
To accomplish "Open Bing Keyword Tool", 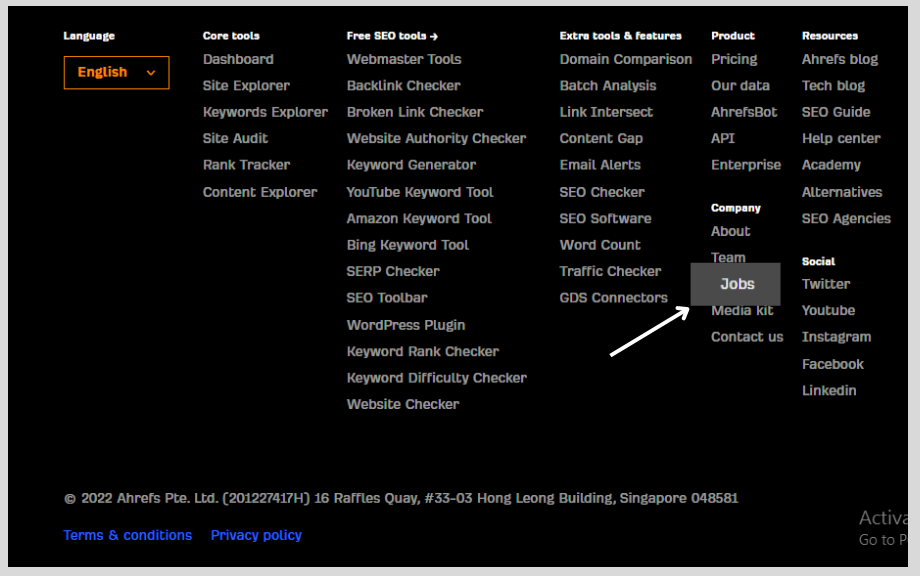I will click(x=408, y=245).
